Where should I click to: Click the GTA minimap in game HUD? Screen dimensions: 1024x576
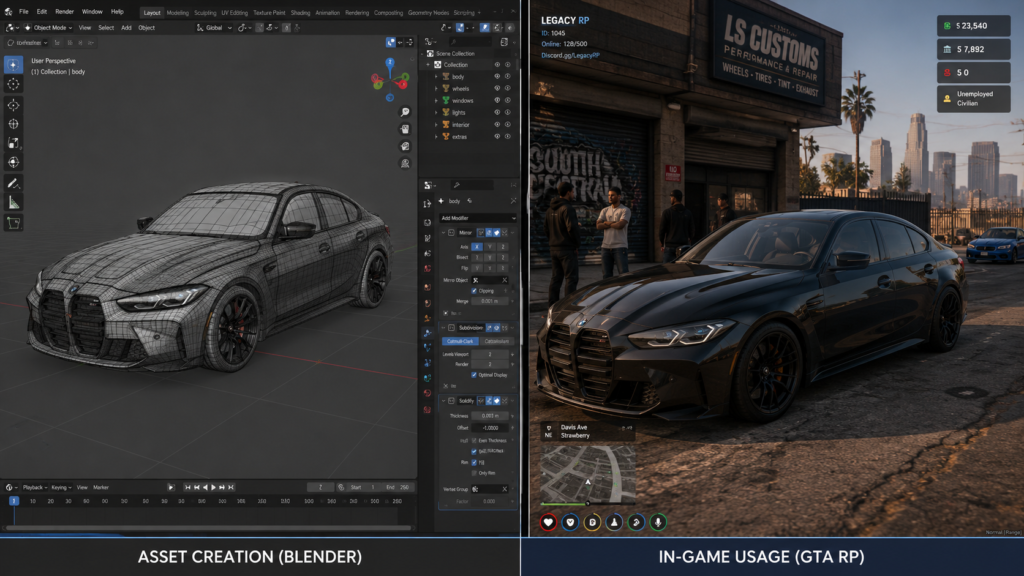(x=588, y=474)
